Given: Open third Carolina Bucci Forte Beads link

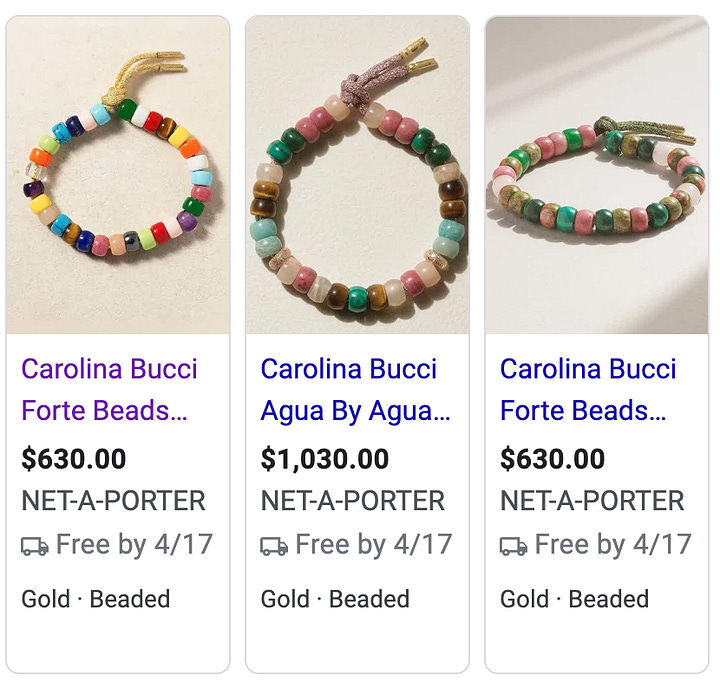Looking at the screenshot, I should [x=588, y=389].
